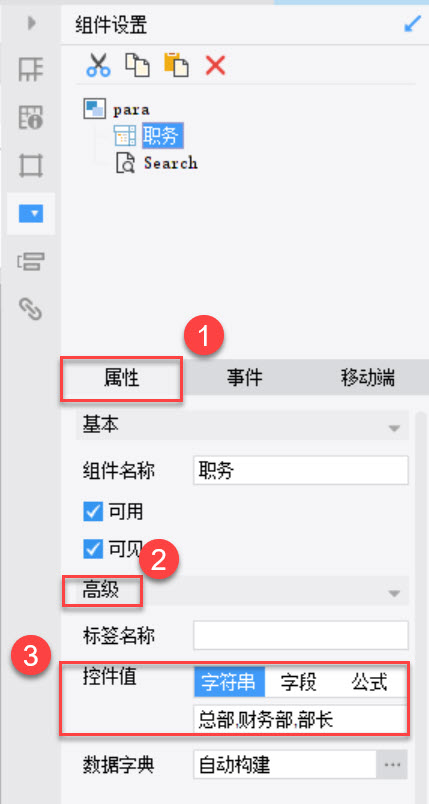Collapse the 高级 section arrow

394,594
